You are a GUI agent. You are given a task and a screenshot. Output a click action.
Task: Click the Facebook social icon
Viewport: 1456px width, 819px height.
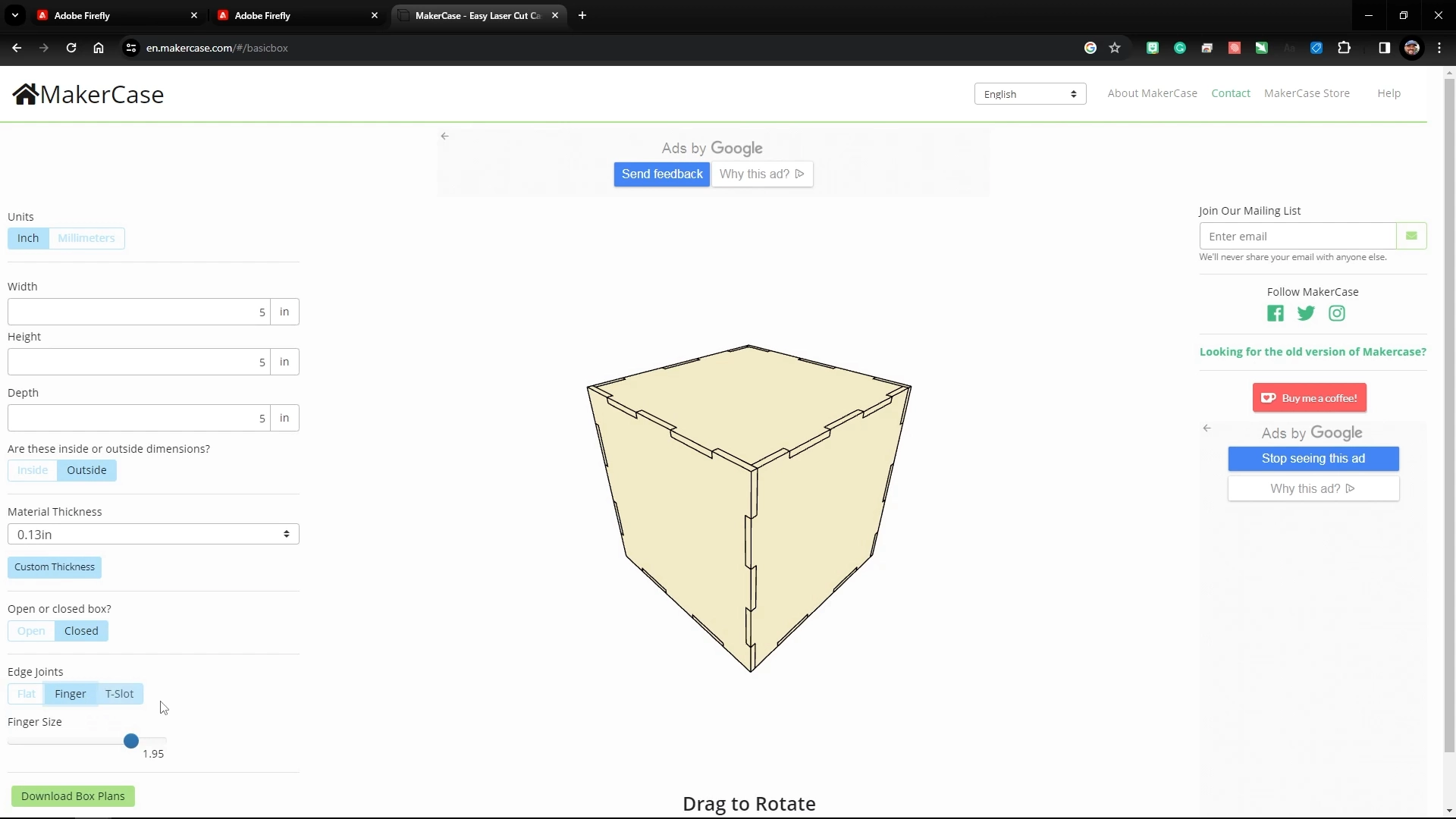1276,313
